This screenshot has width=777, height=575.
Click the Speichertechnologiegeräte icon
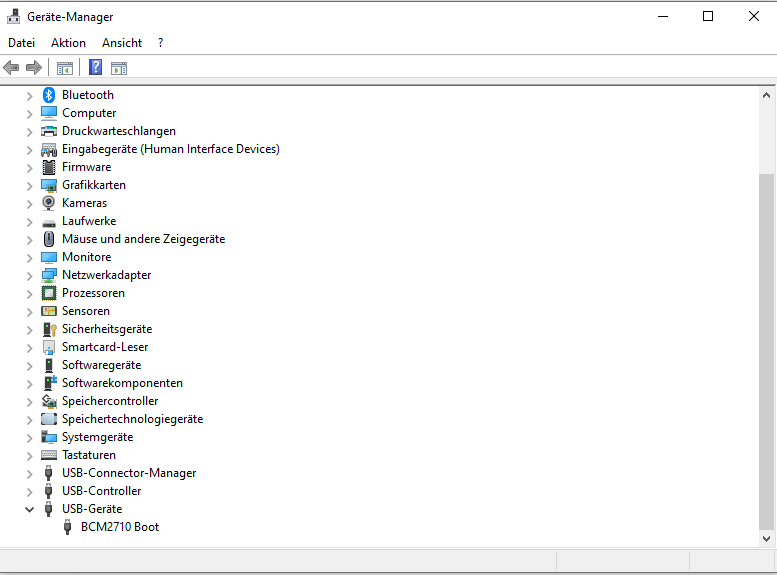49,419
